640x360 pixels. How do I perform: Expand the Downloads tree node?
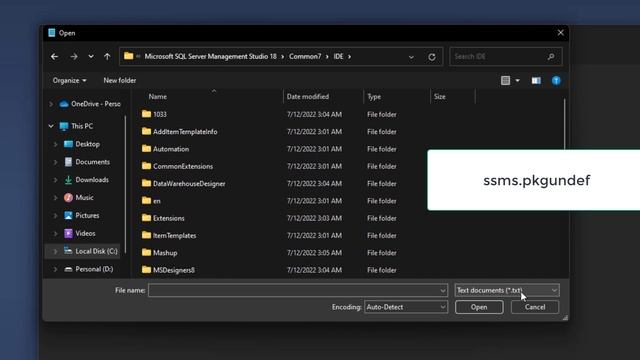(x=56, y=180)
